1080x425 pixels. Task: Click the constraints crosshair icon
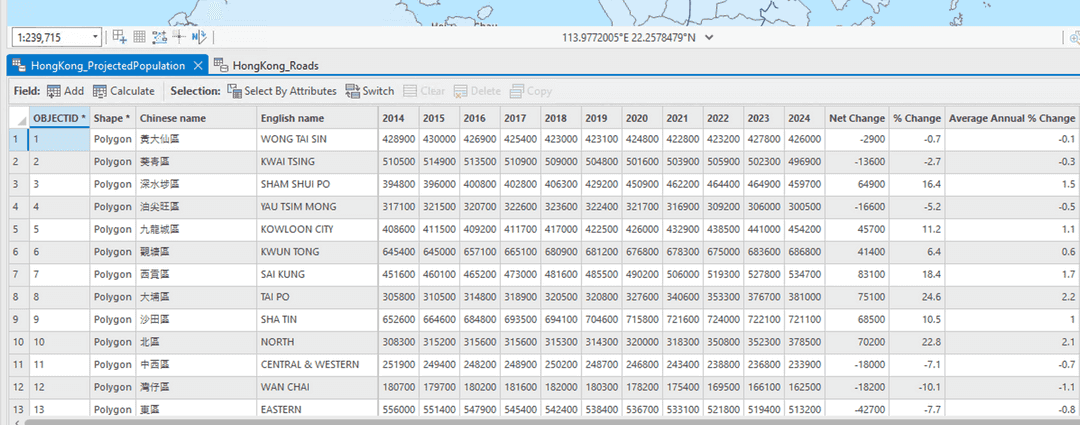[178, 37]
